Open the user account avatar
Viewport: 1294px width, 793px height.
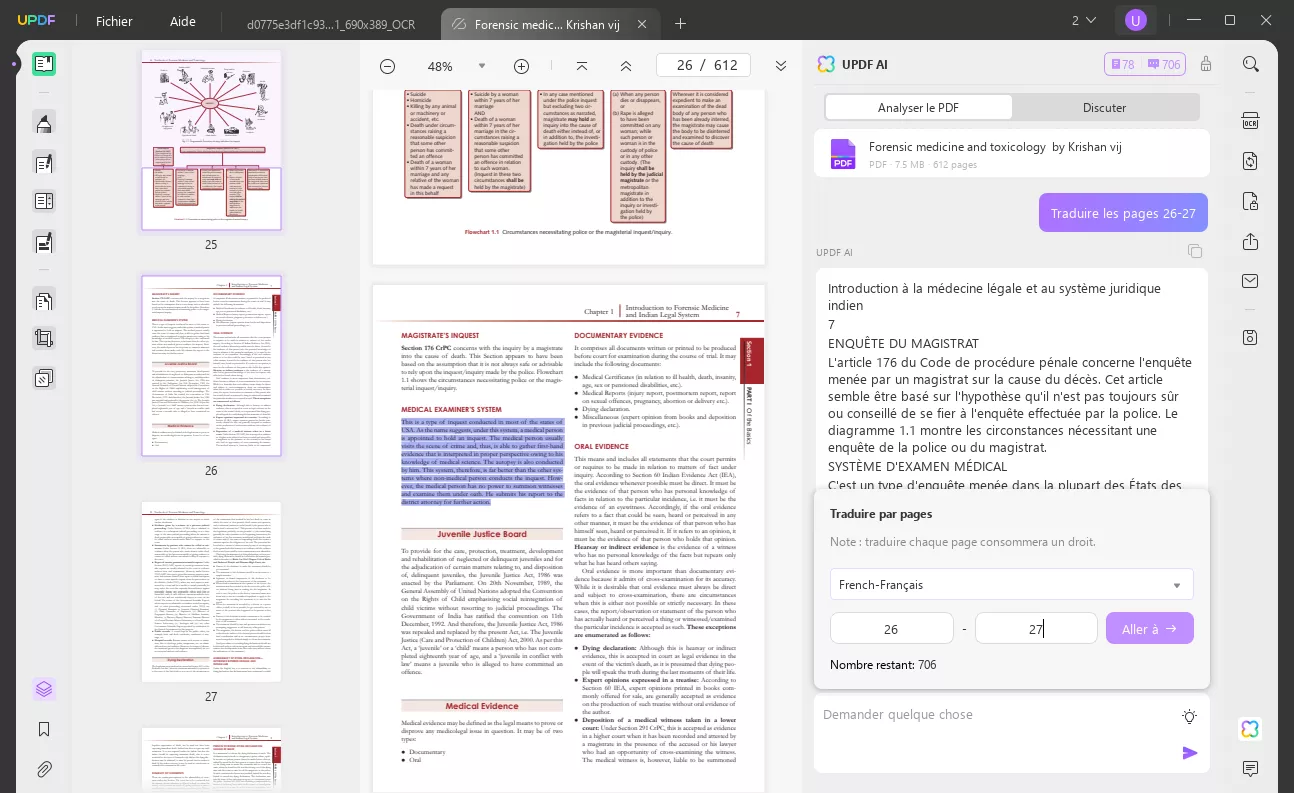click(1135, 20)
